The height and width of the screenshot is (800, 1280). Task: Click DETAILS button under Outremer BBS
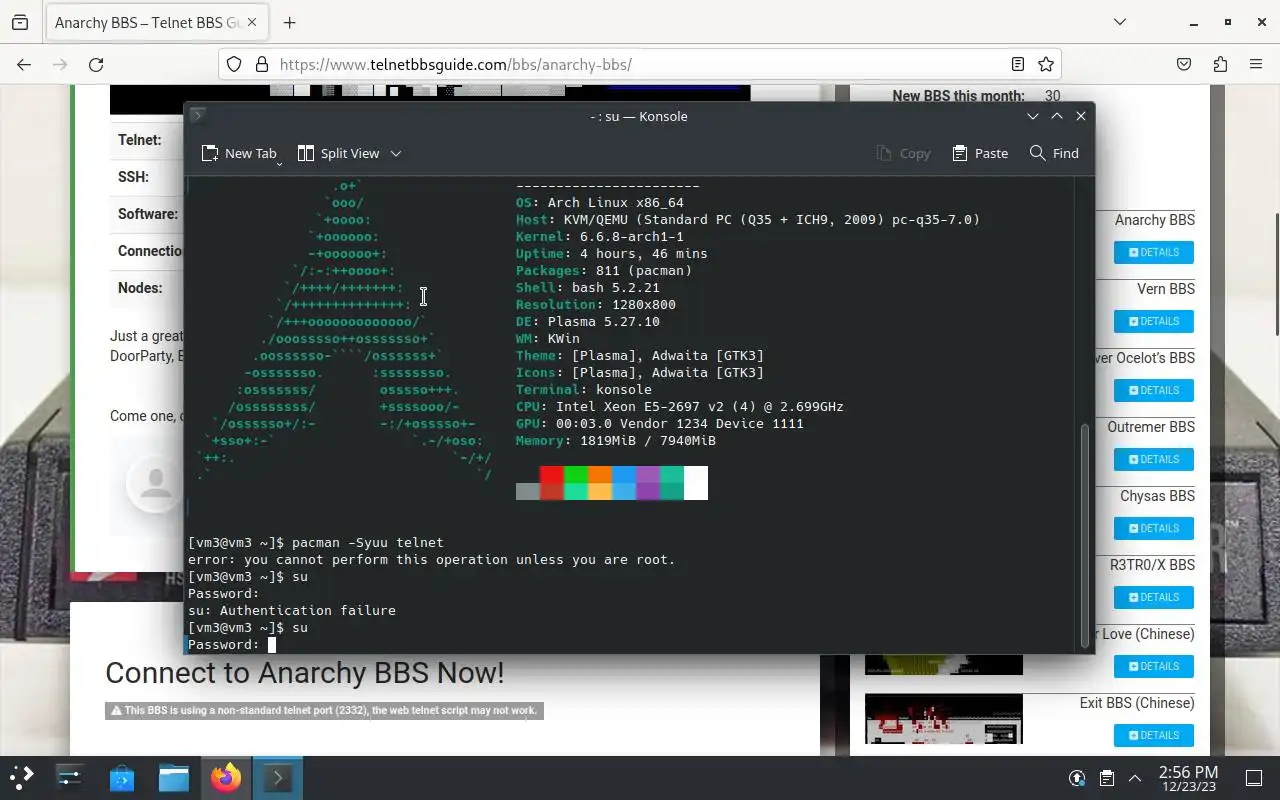tap(1154, 459)
